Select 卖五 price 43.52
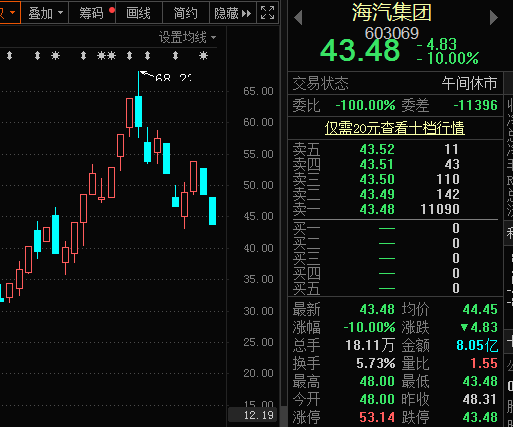Screen dimensions: 513x427 click(377, 149)
